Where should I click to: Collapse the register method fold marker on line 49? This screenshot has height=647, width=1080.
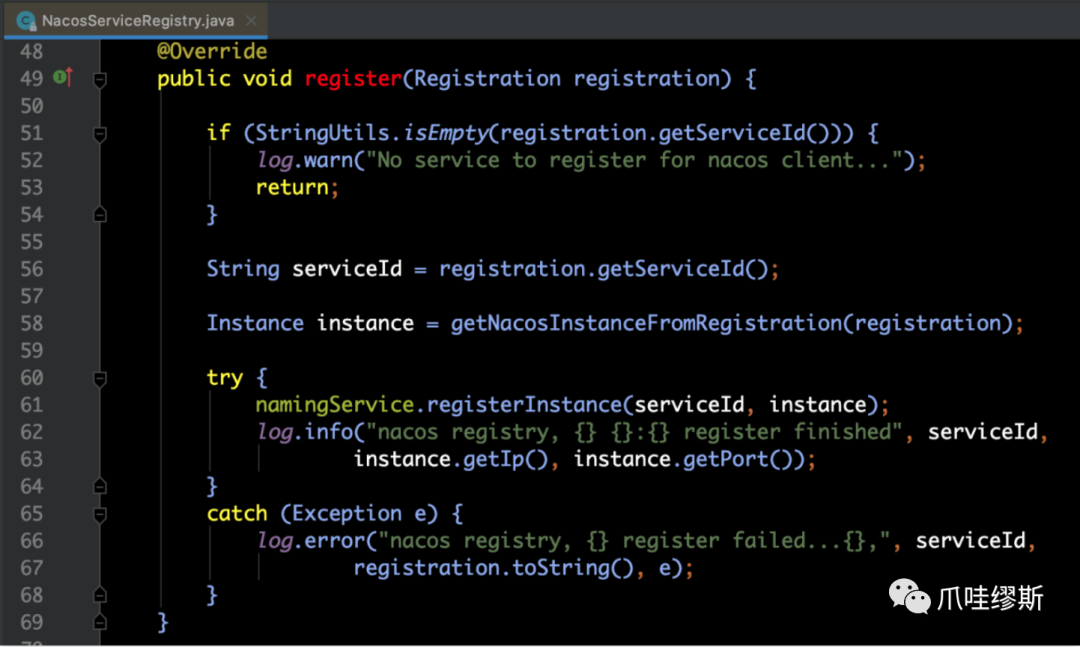[100, 80]
